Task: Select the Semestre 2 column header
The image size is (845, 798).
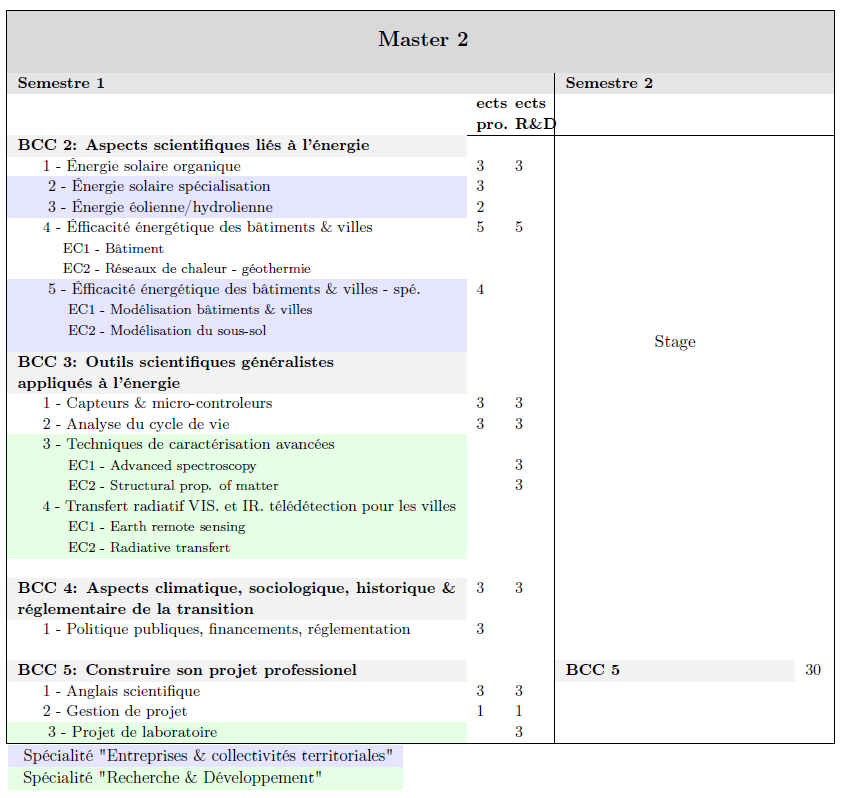Action: tap(609, 83)
